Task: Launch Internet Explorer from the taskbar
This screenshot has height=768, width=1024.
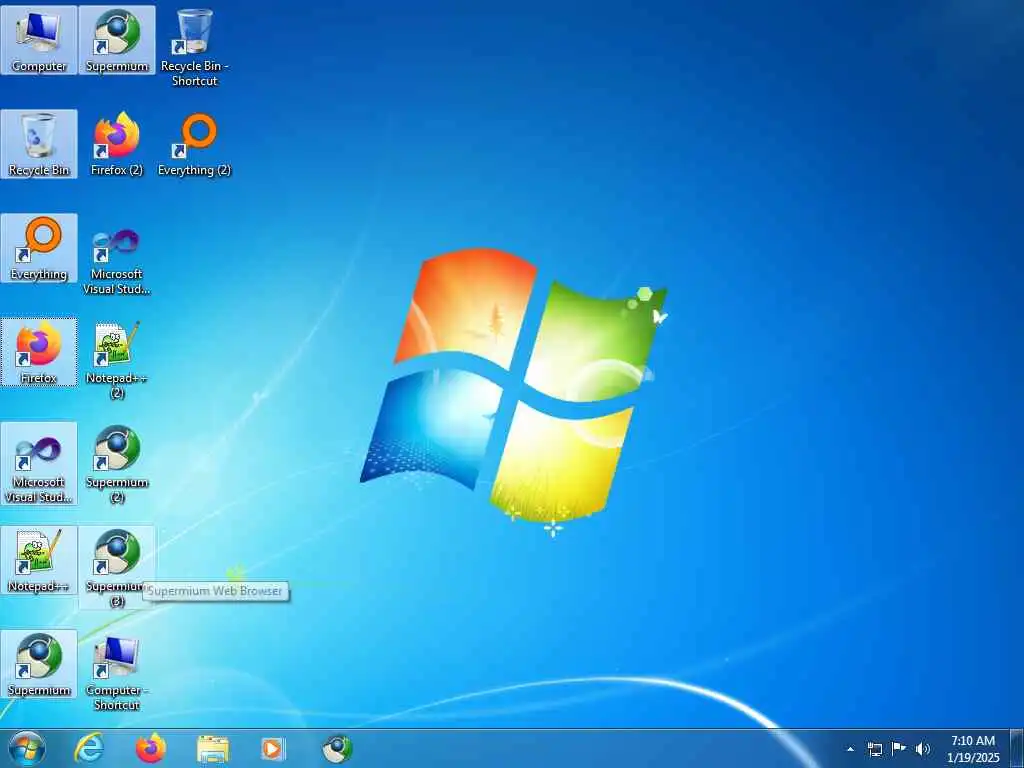Action: click(89, 748)
